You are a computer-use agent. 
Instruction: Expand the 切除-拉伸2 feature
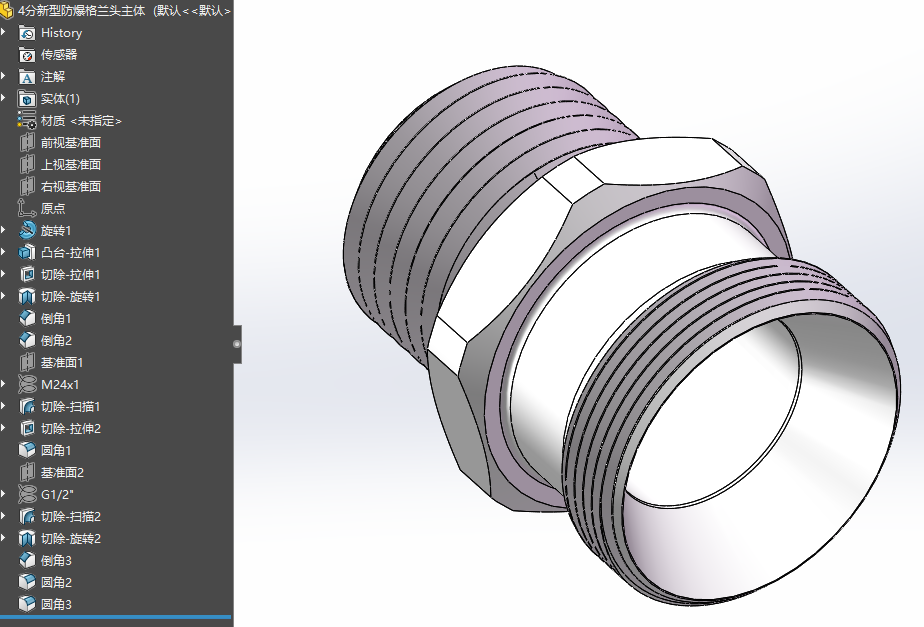pos(4,428)
